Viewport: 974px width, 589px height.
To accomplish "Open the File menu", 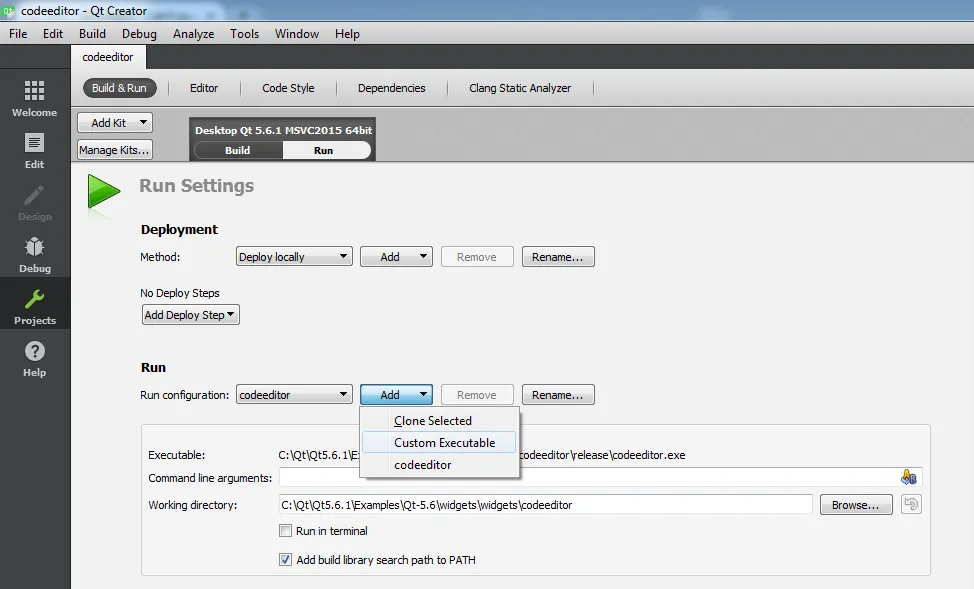I will [x=18, y=34].
